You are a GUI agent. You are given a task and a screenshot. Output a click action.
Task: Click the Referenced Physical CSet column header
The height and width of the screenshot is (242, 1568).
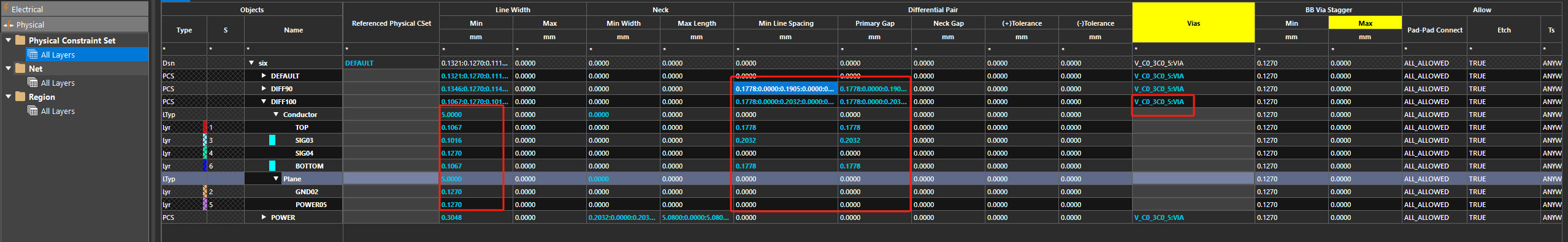click(x=391, y=23)
